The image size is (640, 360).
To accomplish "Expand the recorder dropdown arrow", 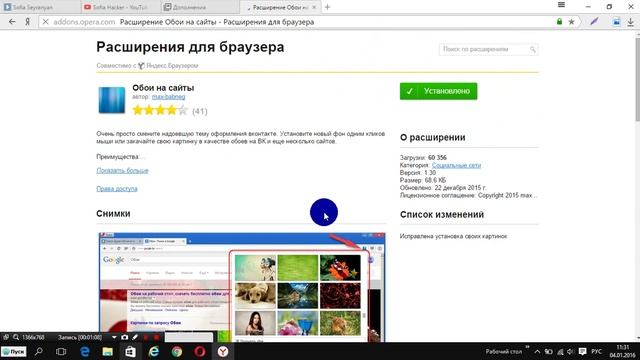I will coord(114,338).
